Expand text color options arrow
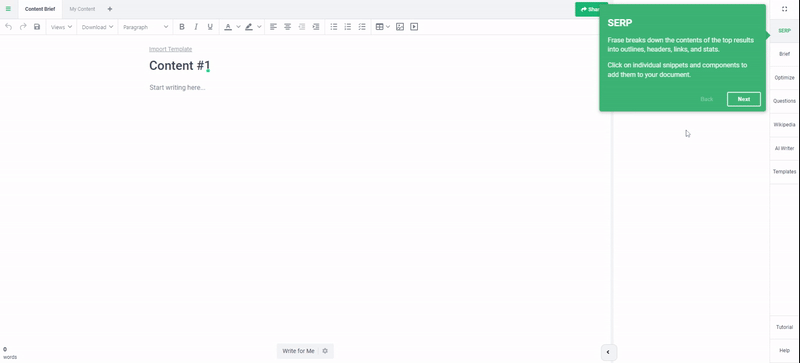The image size is (800, 363). (x=238, y=27)
